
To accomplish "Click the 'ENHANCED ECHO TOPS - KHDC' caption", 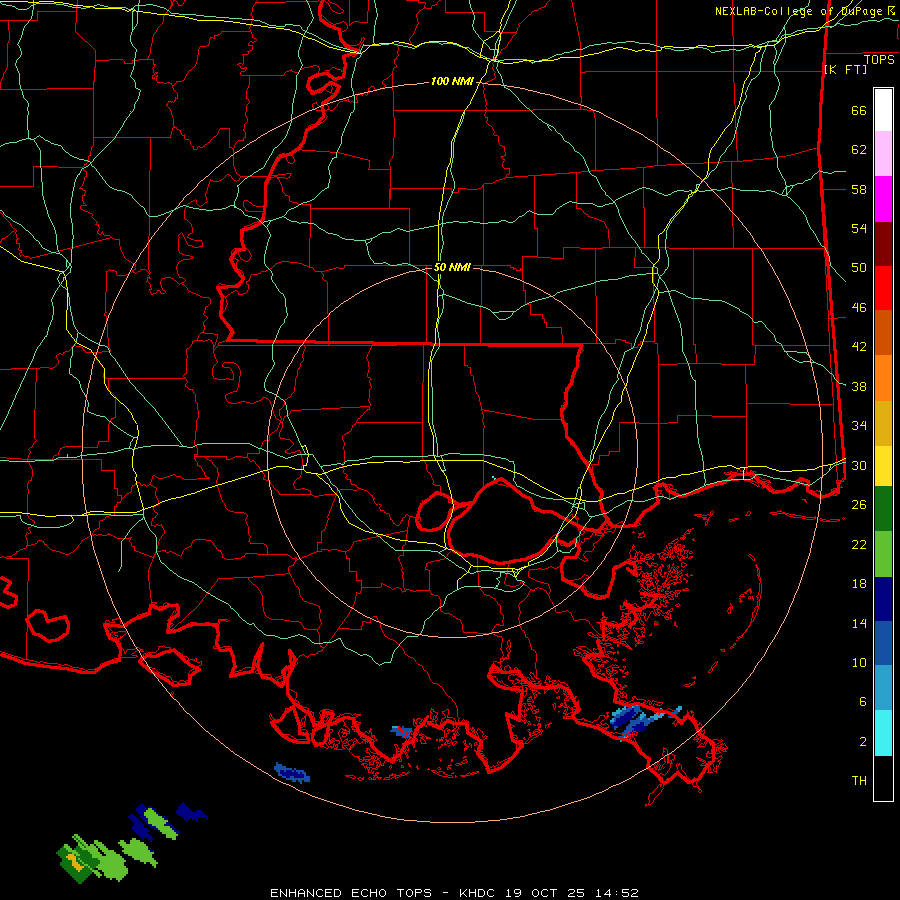I will pos(384,893).
